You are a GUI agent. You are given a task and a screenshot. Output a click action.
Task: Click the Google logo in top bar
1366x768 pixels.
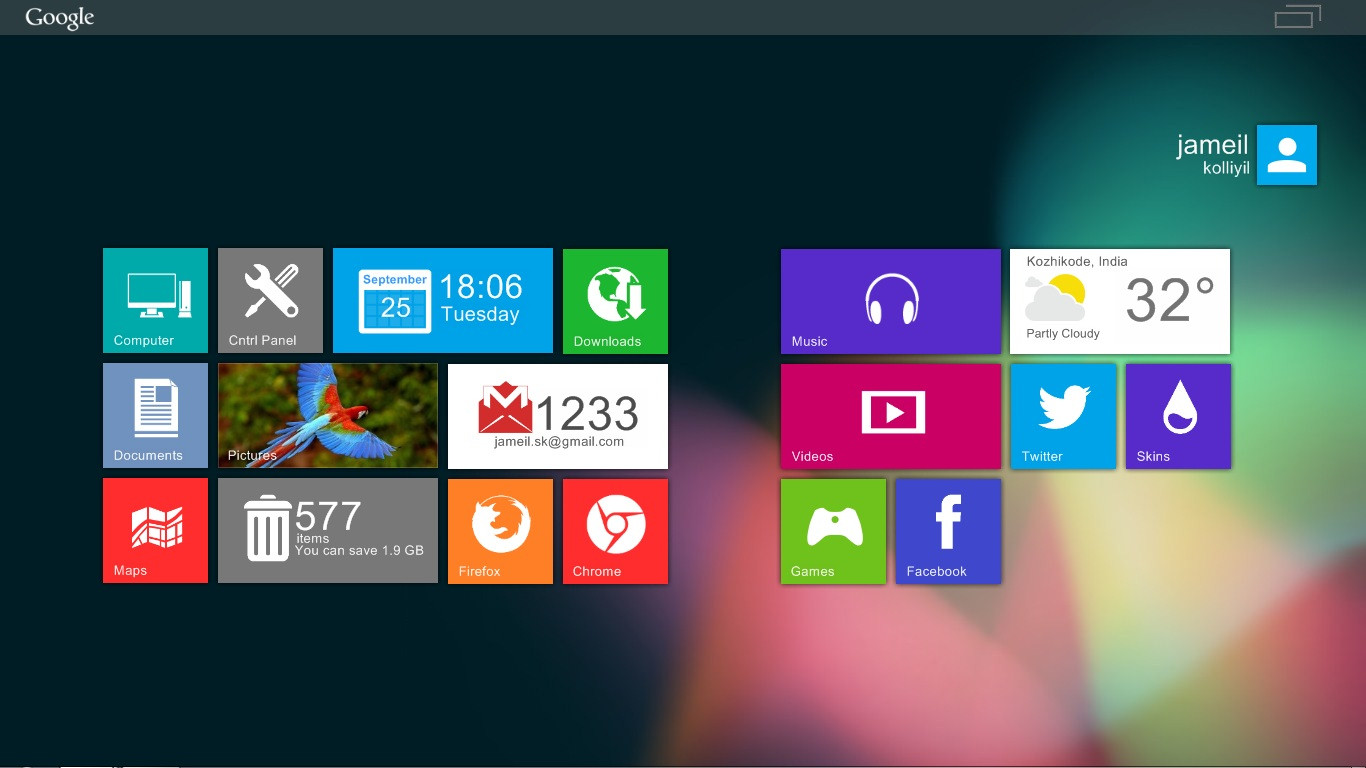(x=60, y=18)
